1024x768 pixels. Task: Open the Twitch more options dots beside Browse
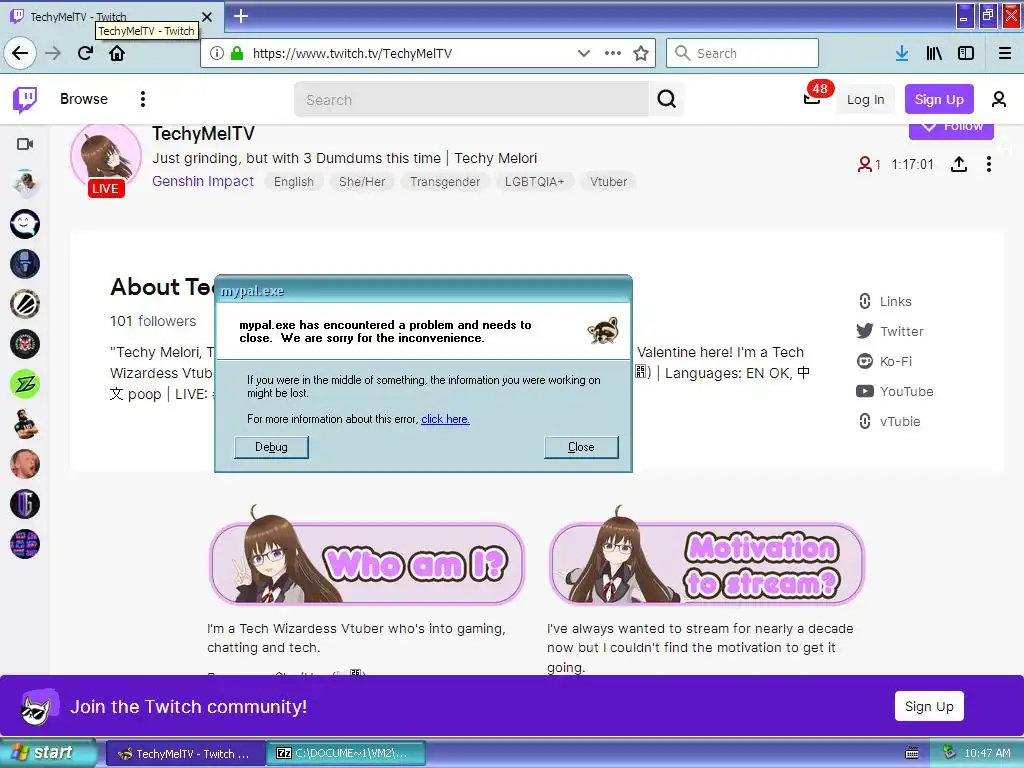[x=142, y=99]
